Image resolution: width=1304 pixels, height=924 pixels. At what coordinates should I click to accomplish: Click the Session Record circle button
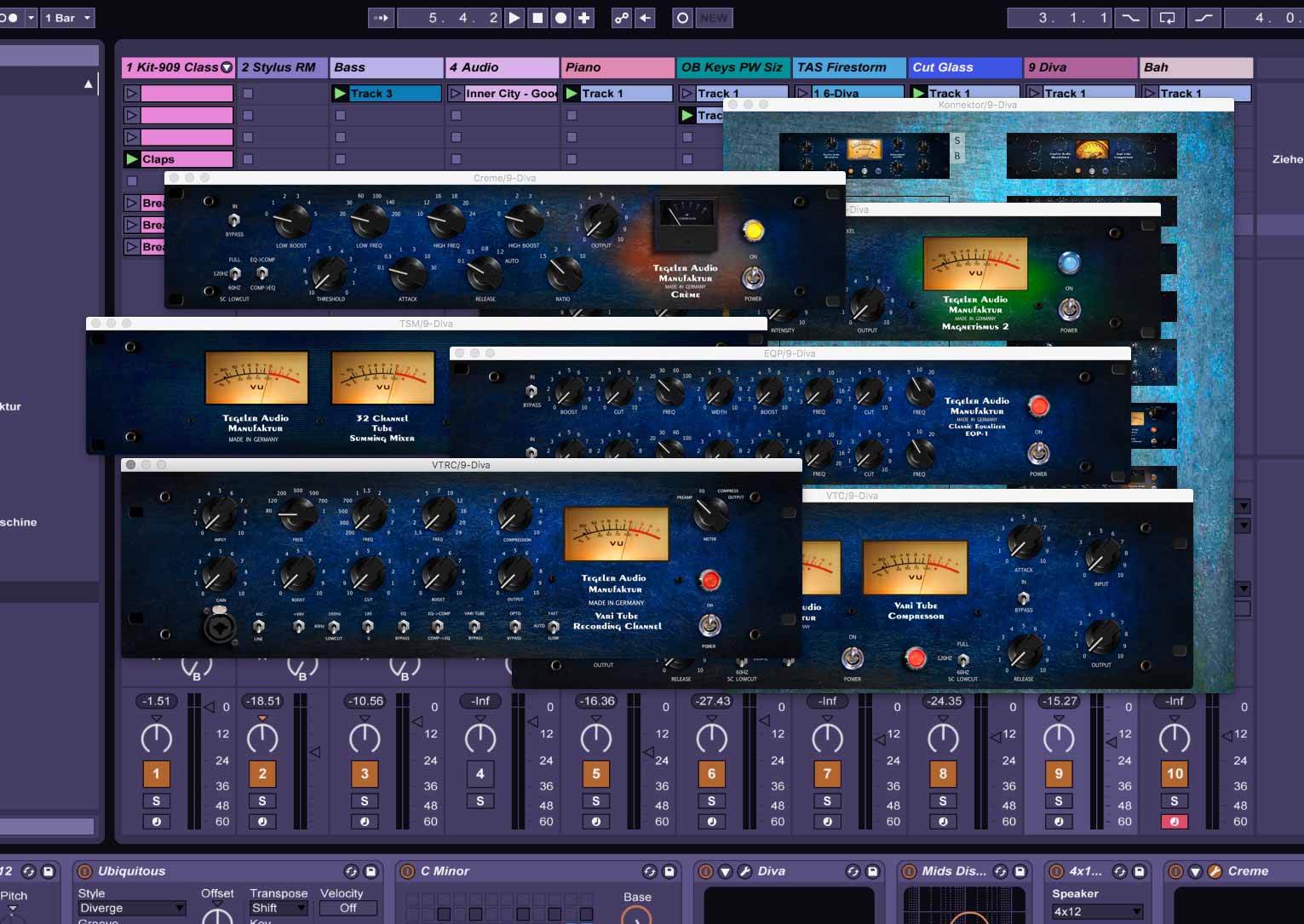tap(682, 18)
